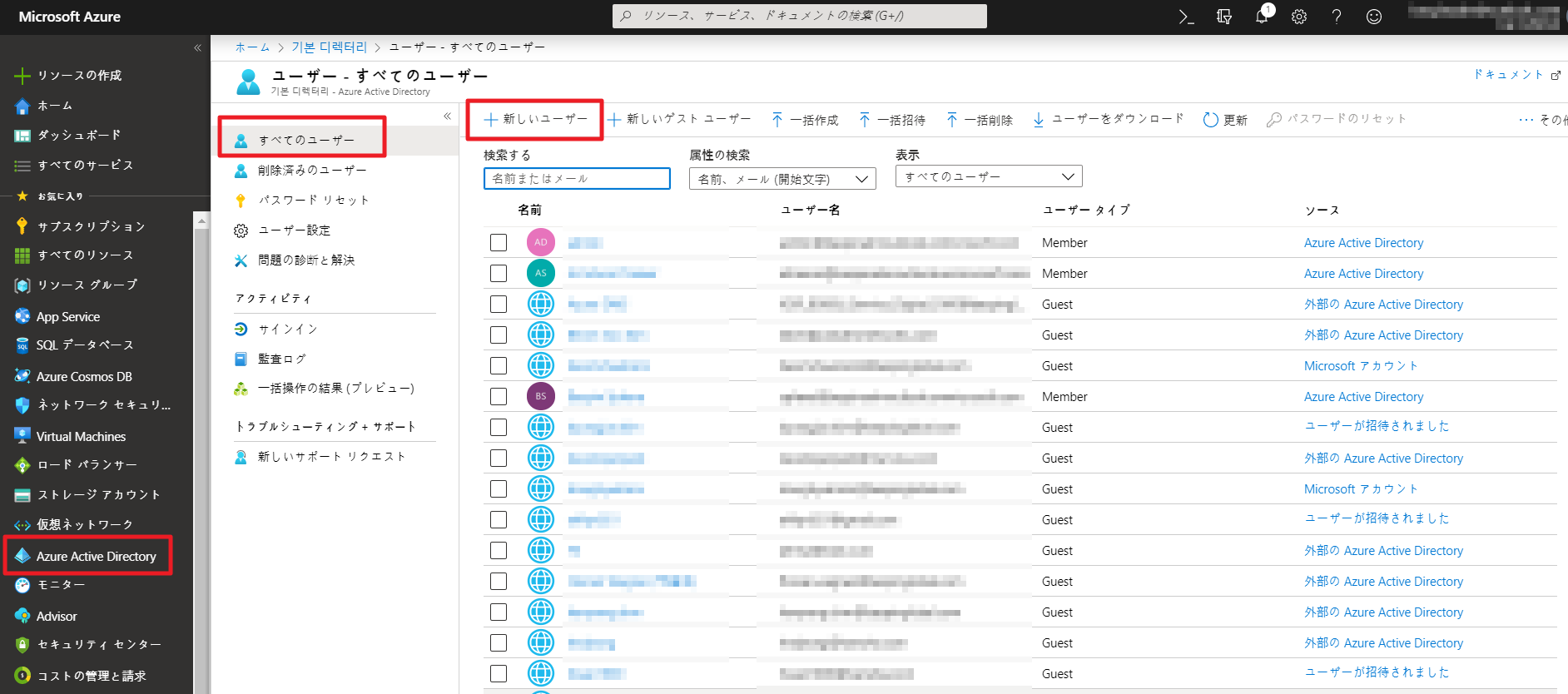This screenshot has width=1568, height=694.
Task: Open 監査ログ from the activity section
Action: [281, 359]
